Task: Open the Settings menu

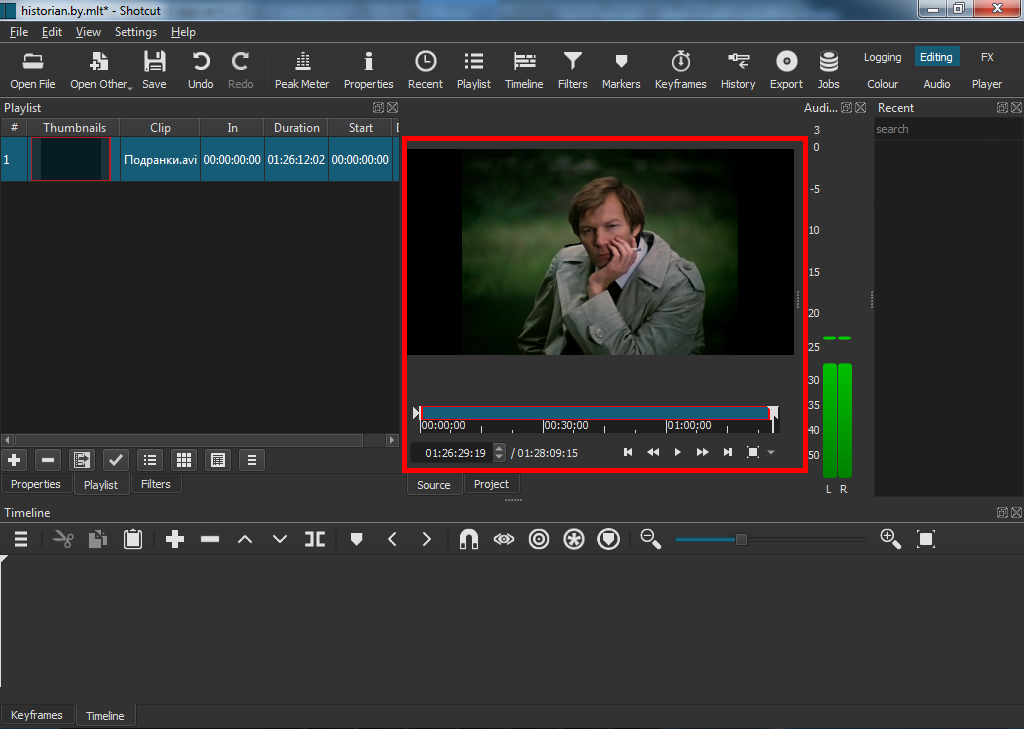Action: tap(135, 32)
